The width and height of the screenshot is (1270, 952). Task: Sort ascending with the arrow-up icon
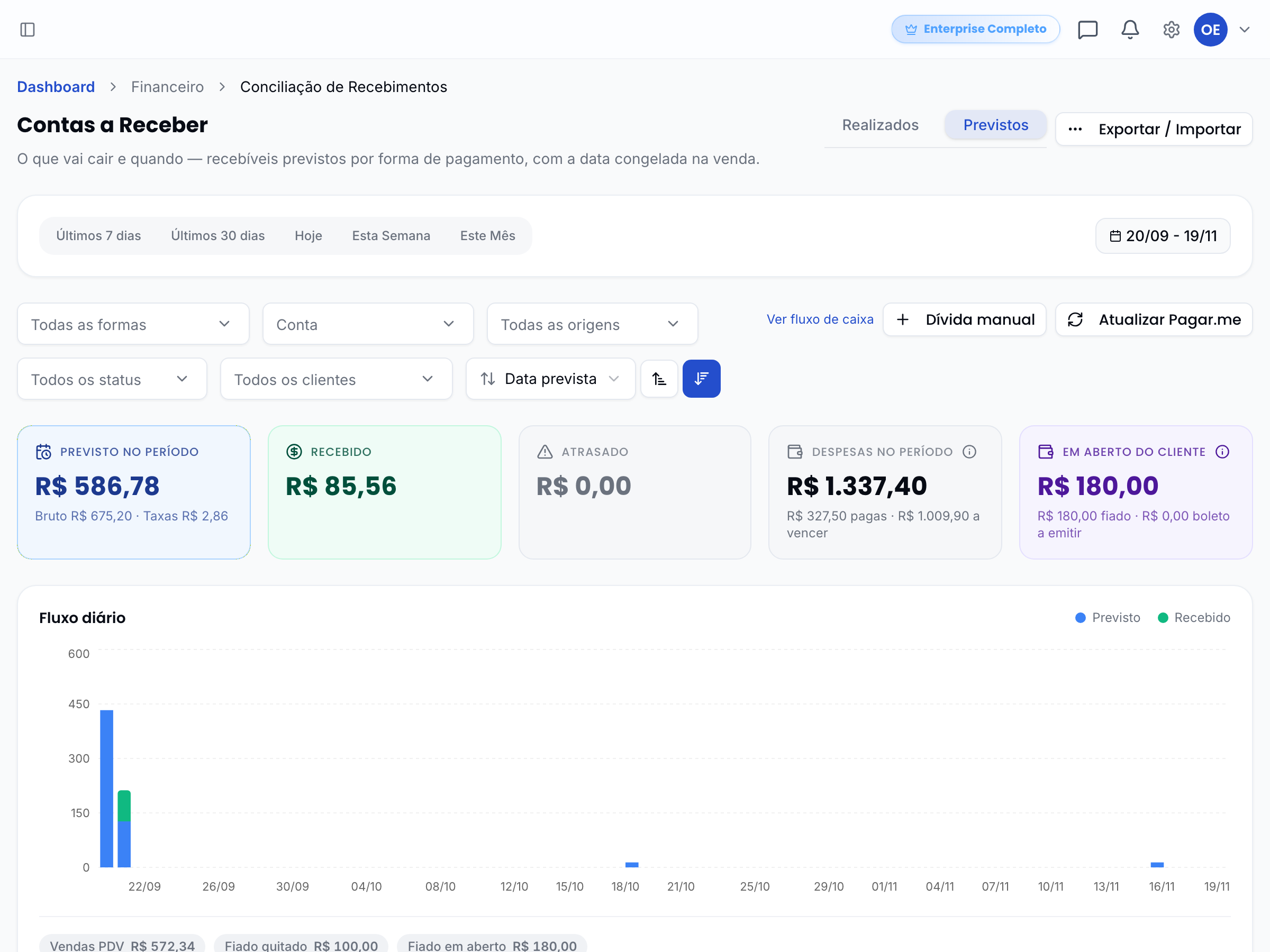point(658,379)
